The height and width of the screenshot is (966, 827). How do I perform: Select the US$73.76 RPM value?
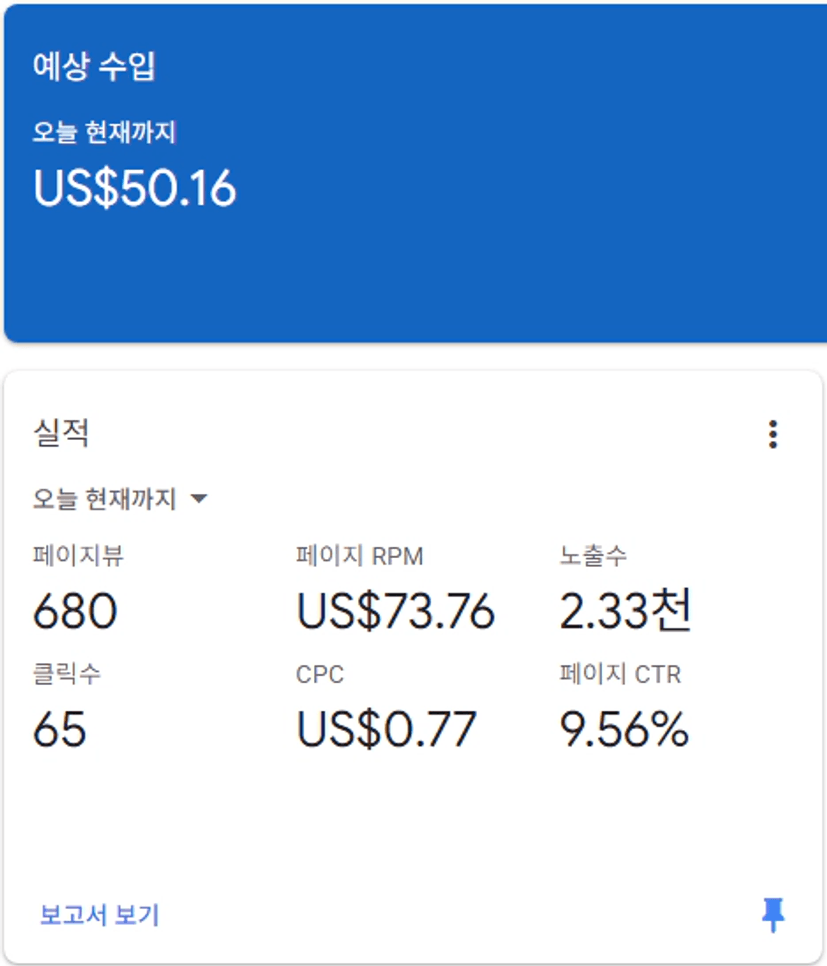click(x=396, y=611)
